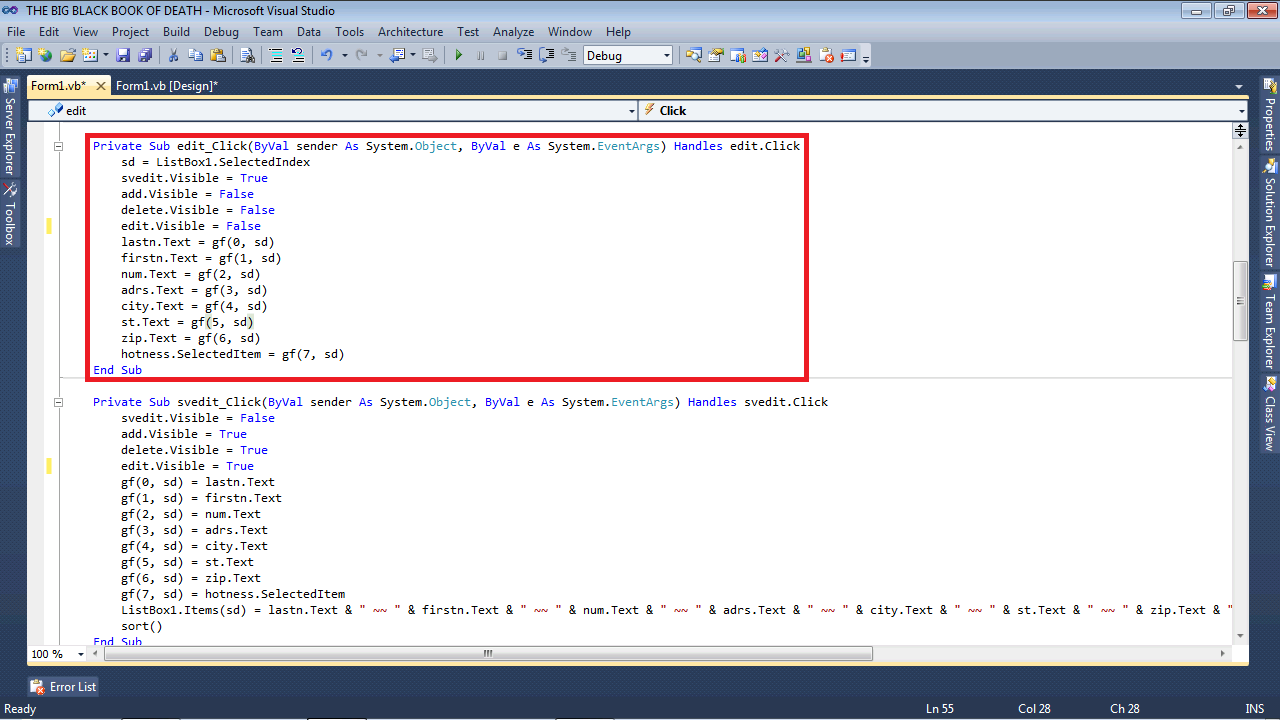Click the horizontal scrollbar right arrow
This screenshot has height=720, width=1280.
tap(1224, 654)
